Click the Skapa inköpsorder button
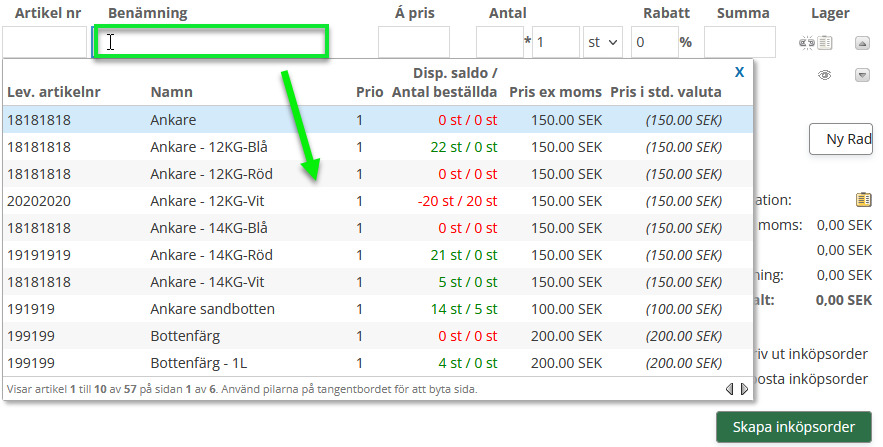The image size is (883, 447). tap(793, 427)
